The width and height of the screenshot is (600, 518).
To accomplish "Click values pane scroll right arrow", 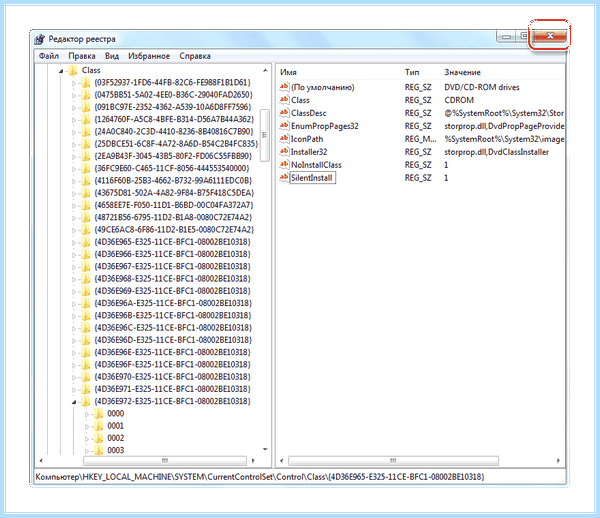I will tap(558, 461).
